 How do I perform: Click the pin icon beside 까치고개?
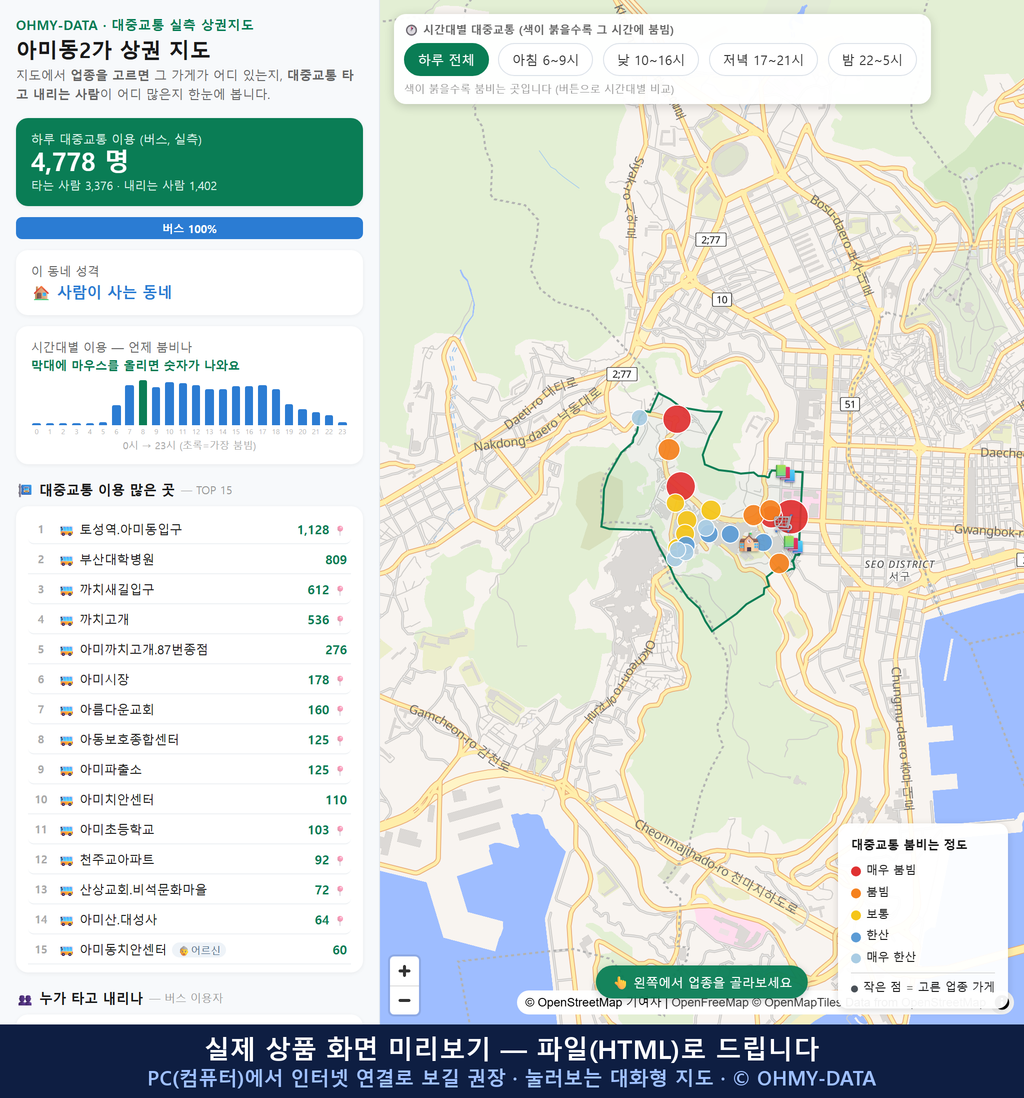tap(340, 620)
